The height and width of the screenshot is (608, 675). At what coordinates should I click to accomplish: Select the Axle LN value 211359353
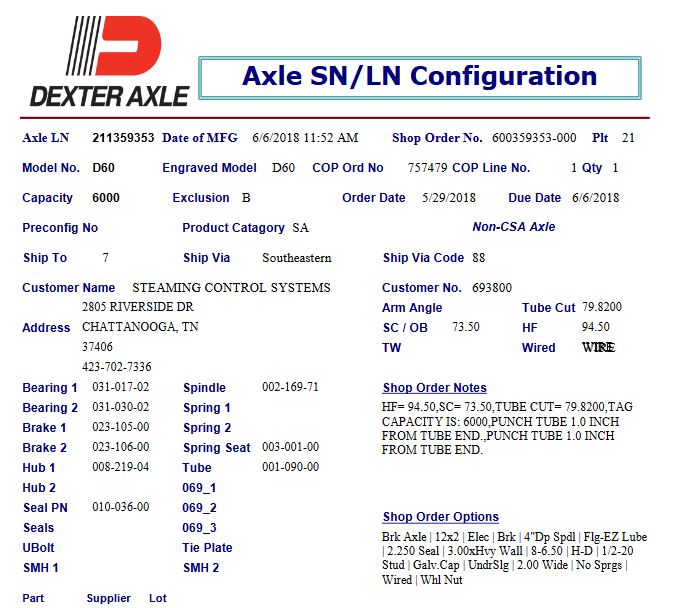tap(123, 138)
